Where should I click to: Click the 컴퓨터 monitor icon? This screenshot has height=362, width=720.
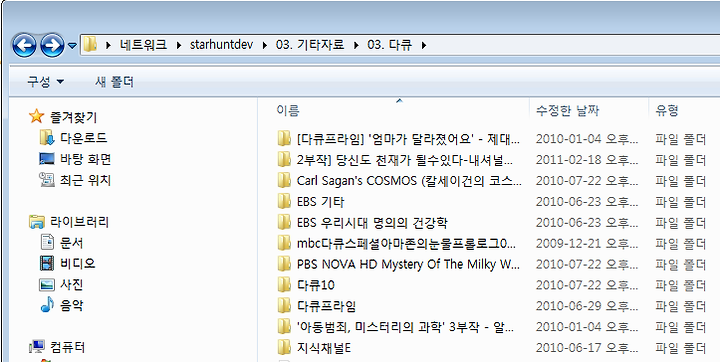[x=37, y=346]
